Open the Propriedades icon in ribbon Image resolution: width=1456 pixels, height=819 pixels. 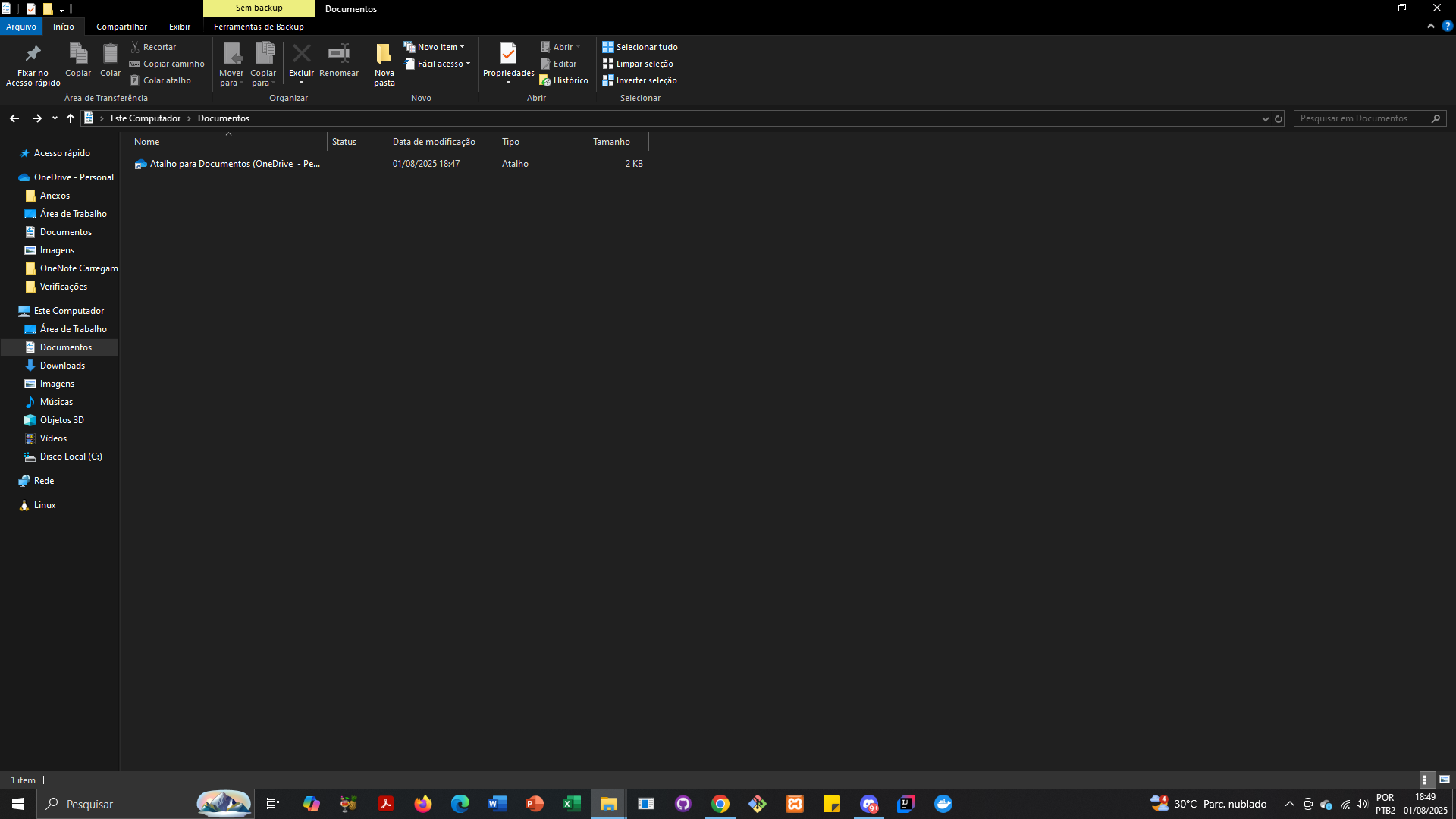[508, 54]
